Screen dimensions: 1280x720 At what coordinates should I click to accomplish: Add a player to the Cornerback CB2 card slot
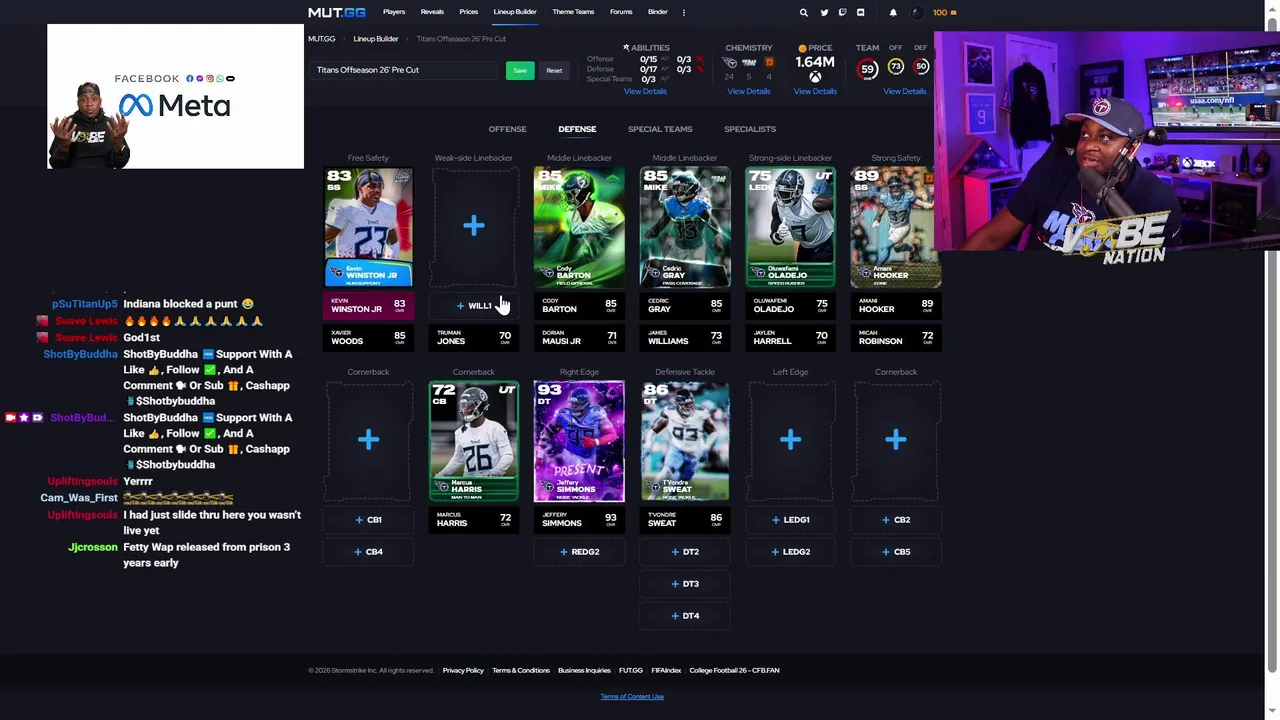[896, 440]
